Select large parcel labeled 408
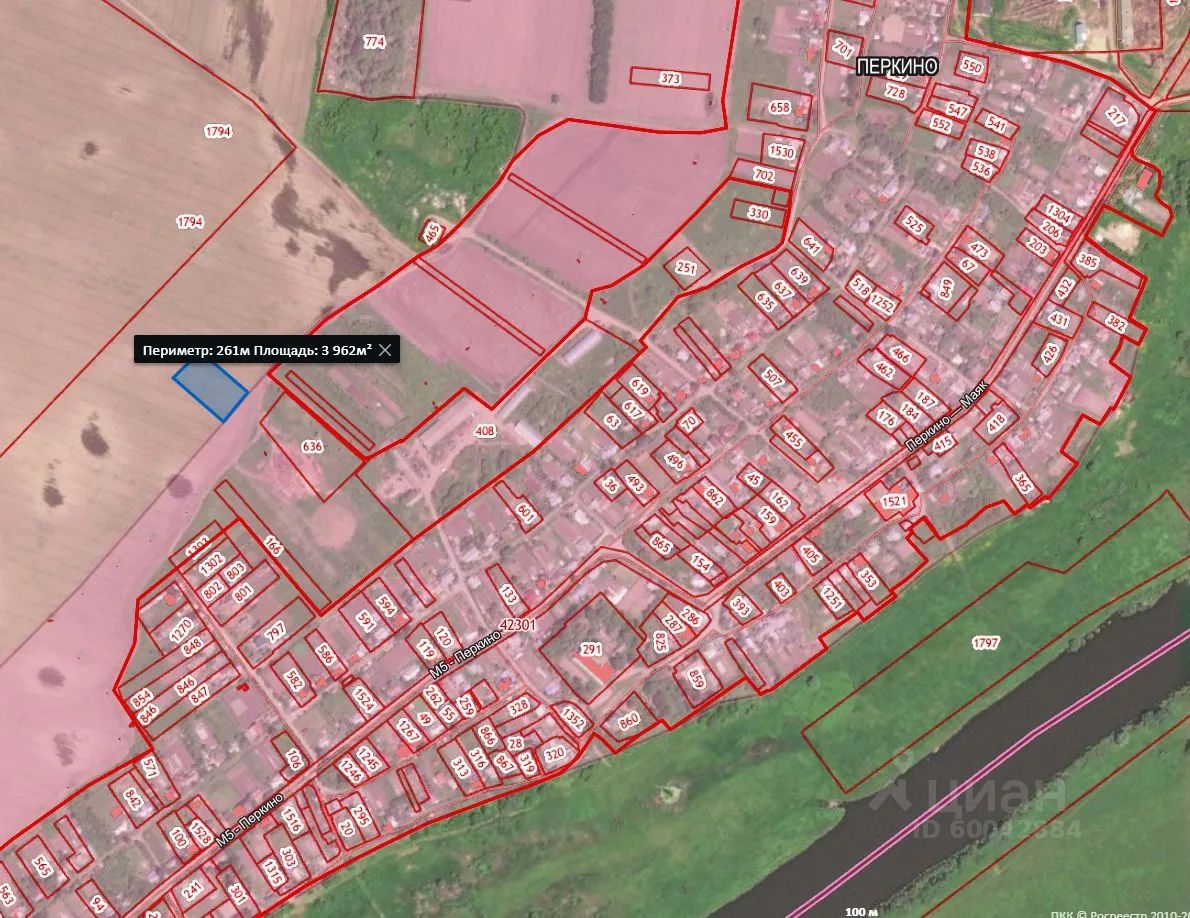This screenshot has width=1190, height=918. click(x=484, y=431)
